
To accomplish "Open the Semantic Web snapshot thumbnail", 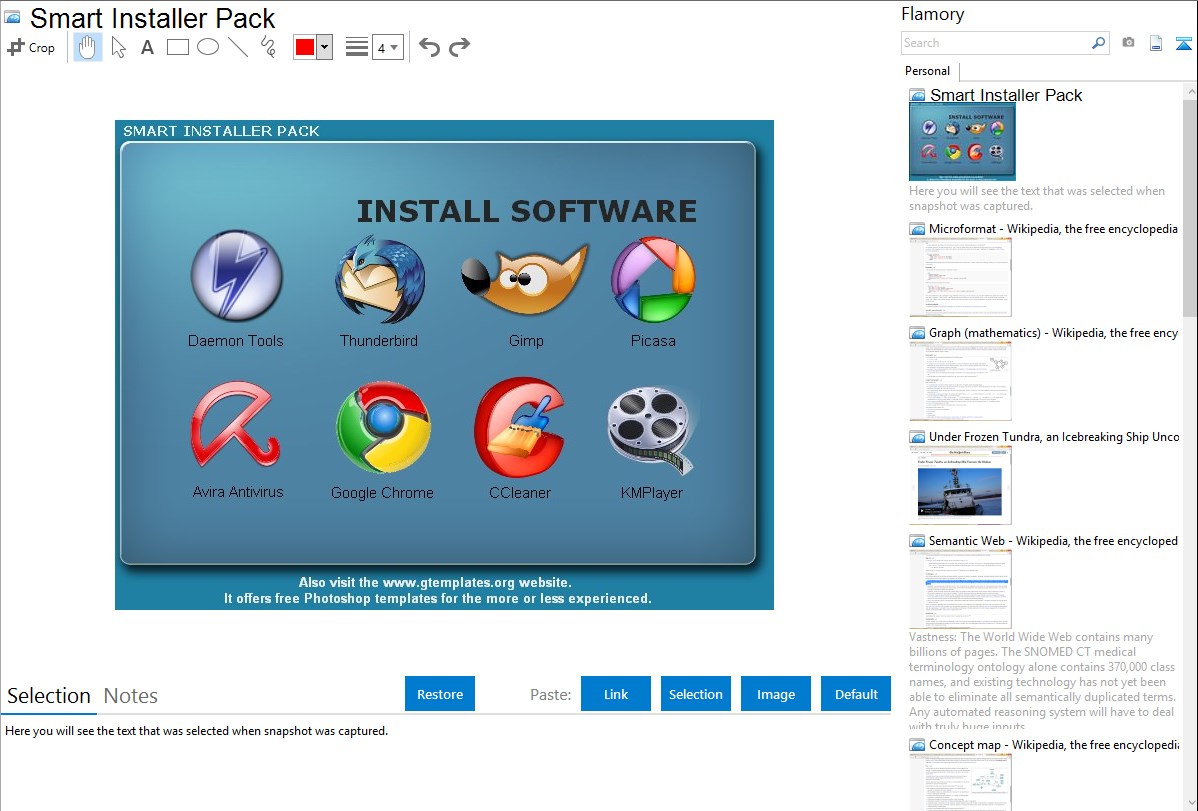I will click(x=960, y=589).
